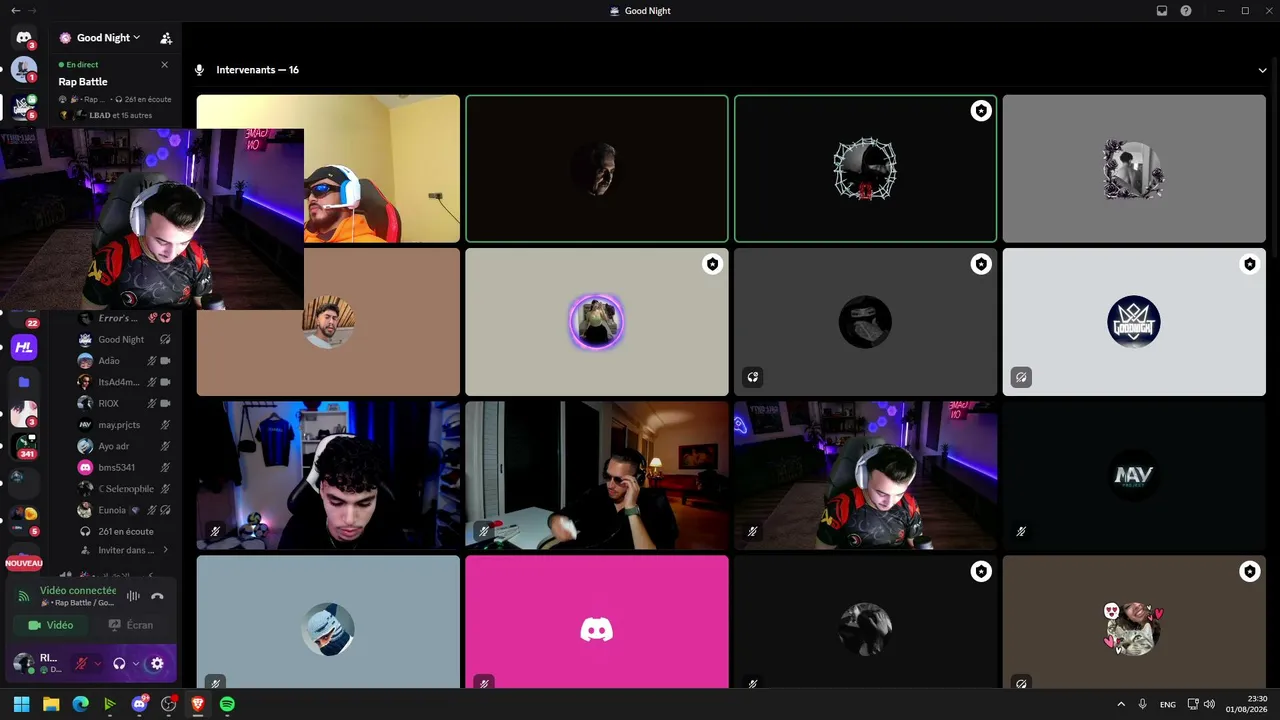Screen dimensions: 1280x720
Task: Turn on camera with Vidéo button
Action: coord(51,625)
